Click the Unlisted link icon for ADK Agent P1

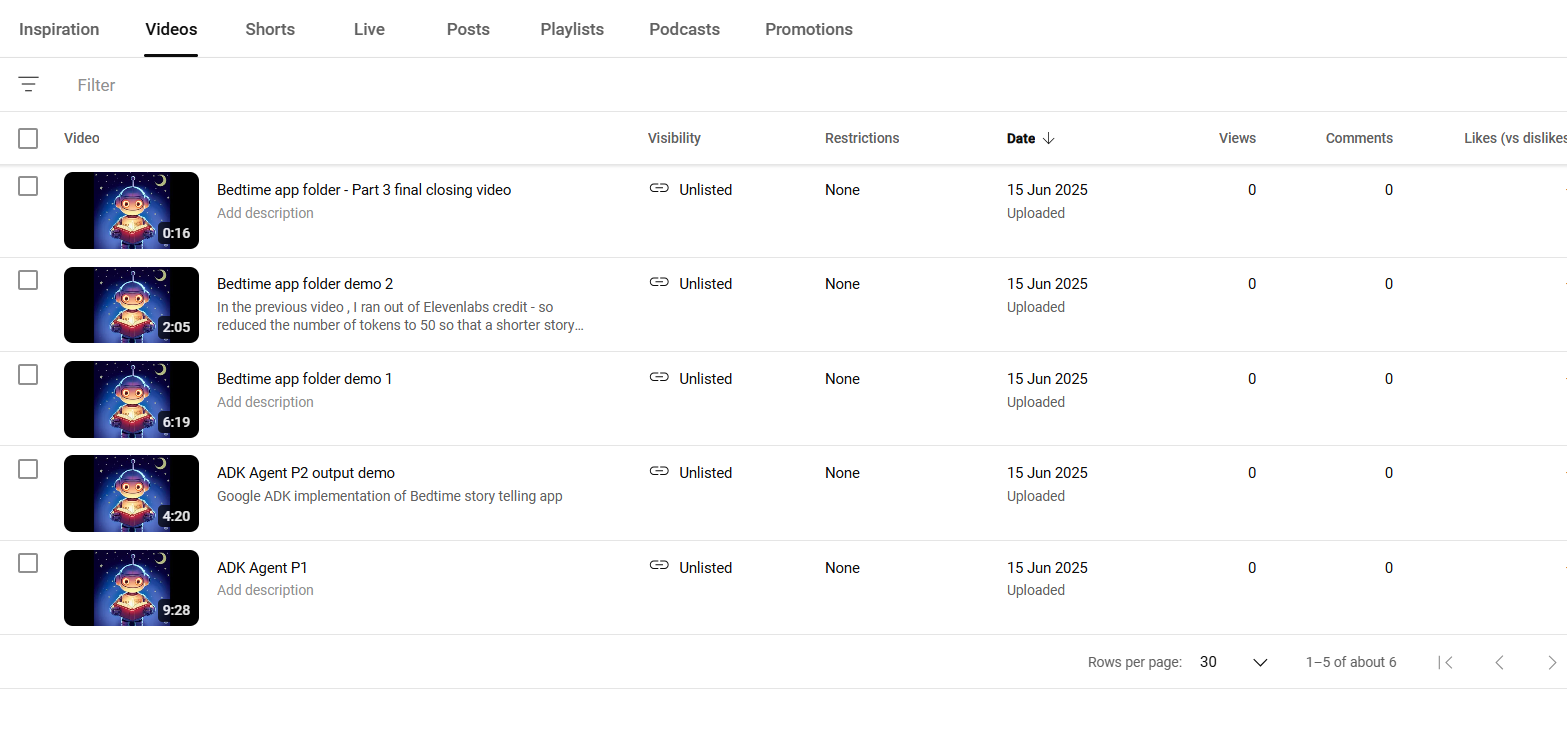659,566
